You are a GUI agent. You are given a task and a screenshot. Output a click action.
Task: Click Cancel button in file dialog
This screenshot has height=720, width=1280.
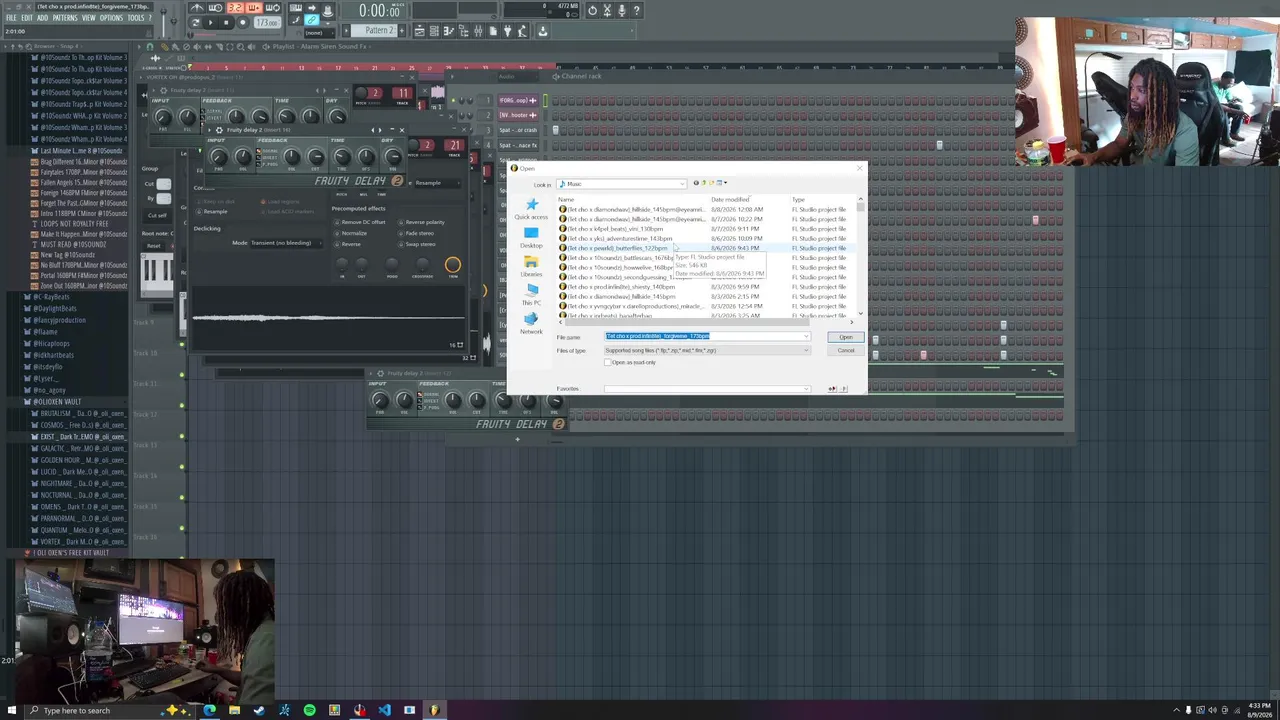(846, 351)
